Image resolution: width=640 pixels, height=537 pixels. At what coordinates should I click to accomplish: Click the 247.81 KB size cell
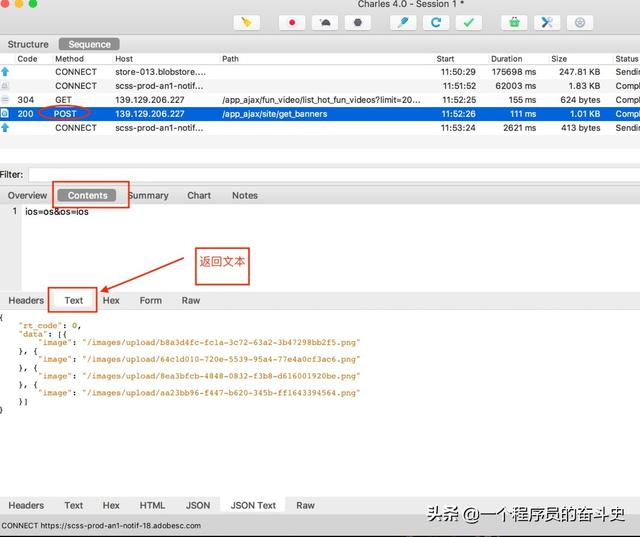580,72
